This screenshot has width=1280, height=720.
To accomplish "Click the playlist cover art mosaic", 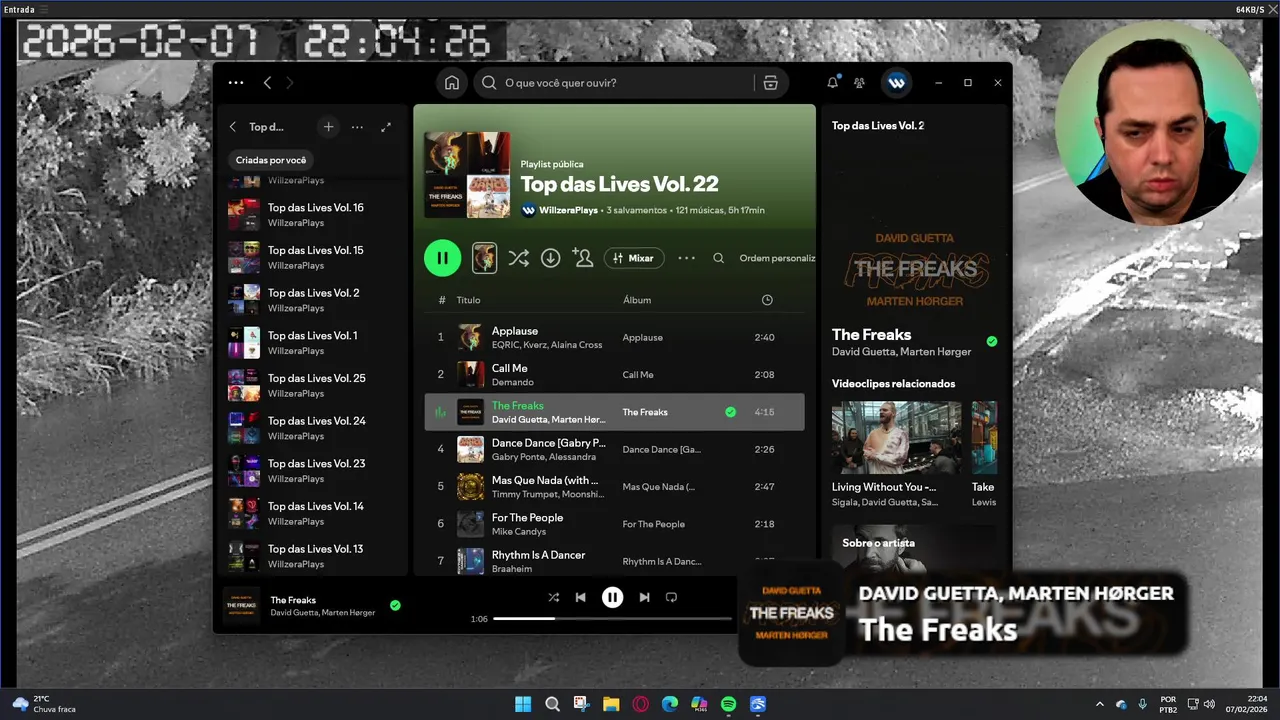I will coord(467,175).
